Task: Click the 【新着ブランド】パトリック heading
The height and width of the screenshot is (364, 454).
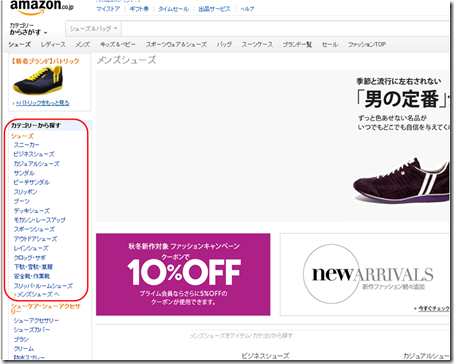Action: [45, 61]
